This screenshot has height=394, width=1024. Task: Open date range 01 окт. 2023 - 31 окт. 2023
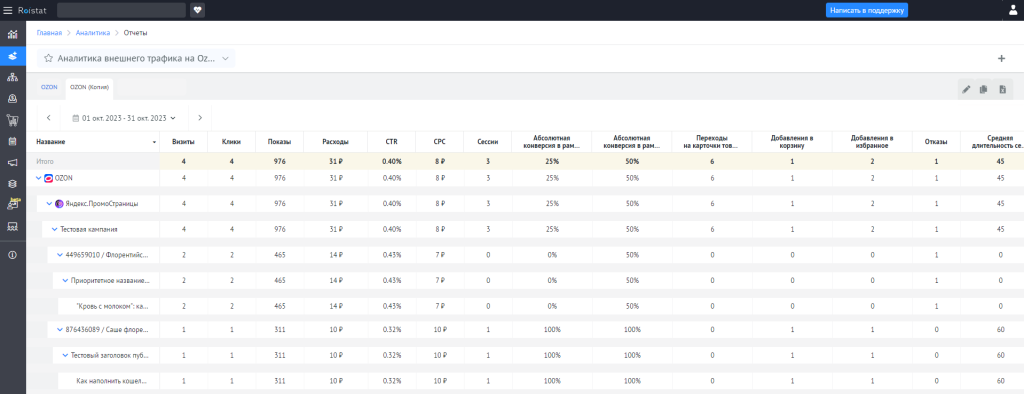click(x=124, y=118)
